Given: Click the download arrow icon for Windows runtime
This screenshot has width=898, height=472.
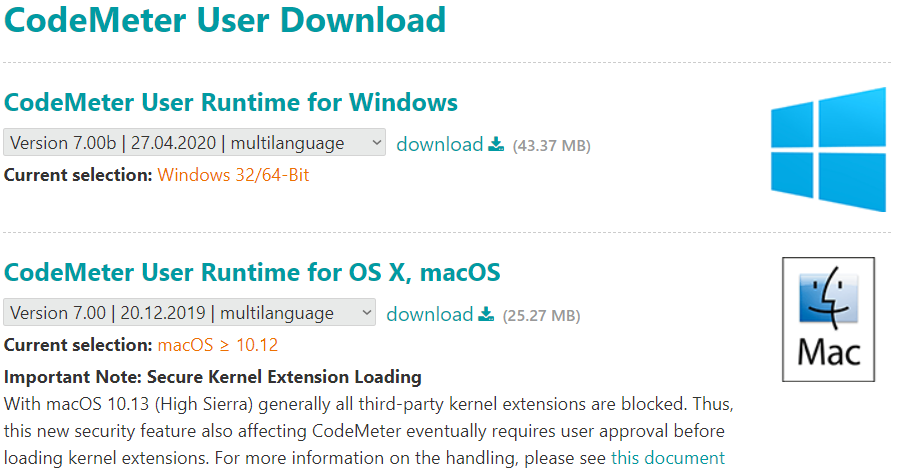Looking at the screenshot, I should tap(496, 145).
